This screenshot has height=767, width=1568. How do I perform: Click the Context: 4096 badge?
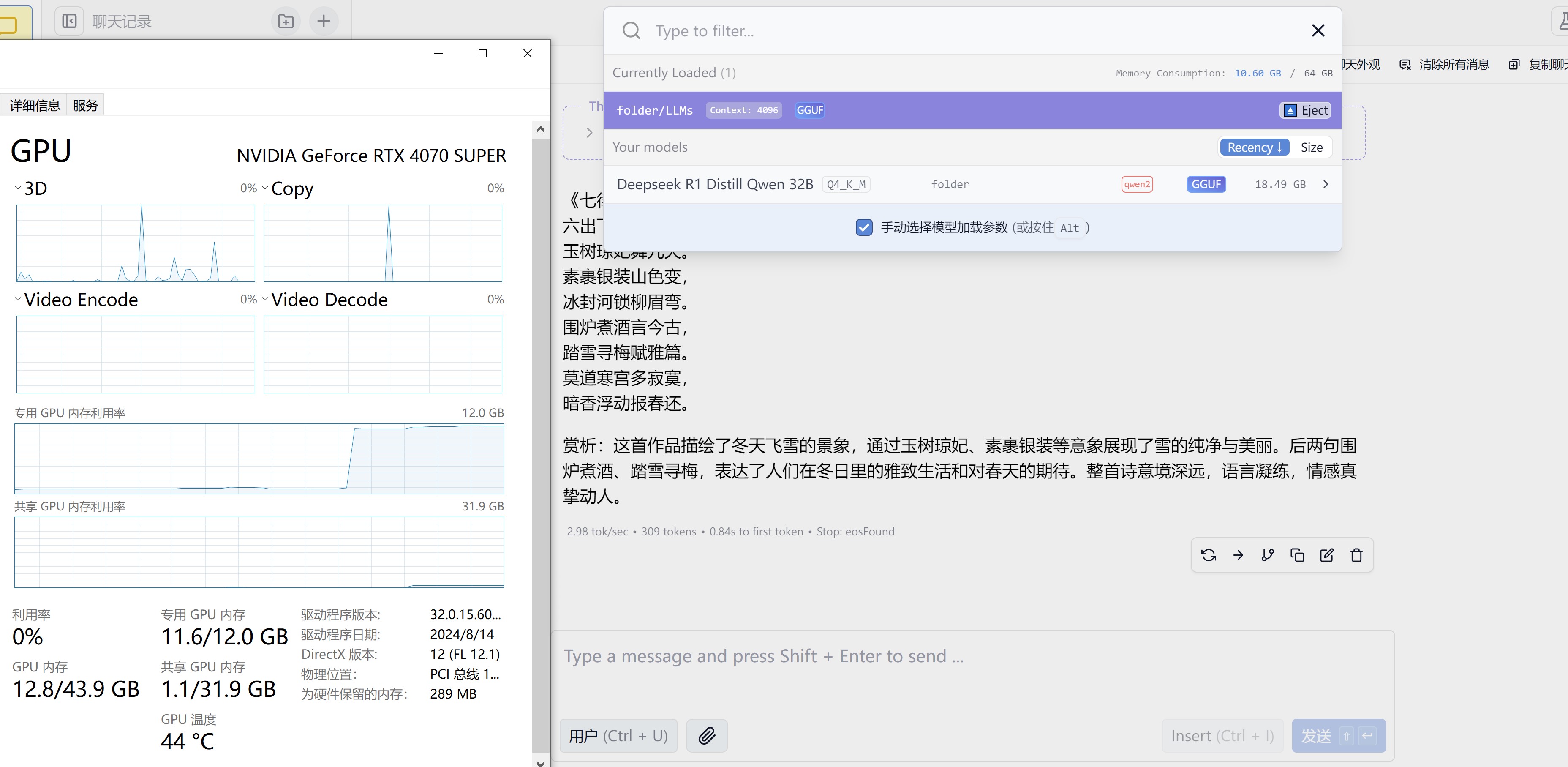(x=744, y=110)
